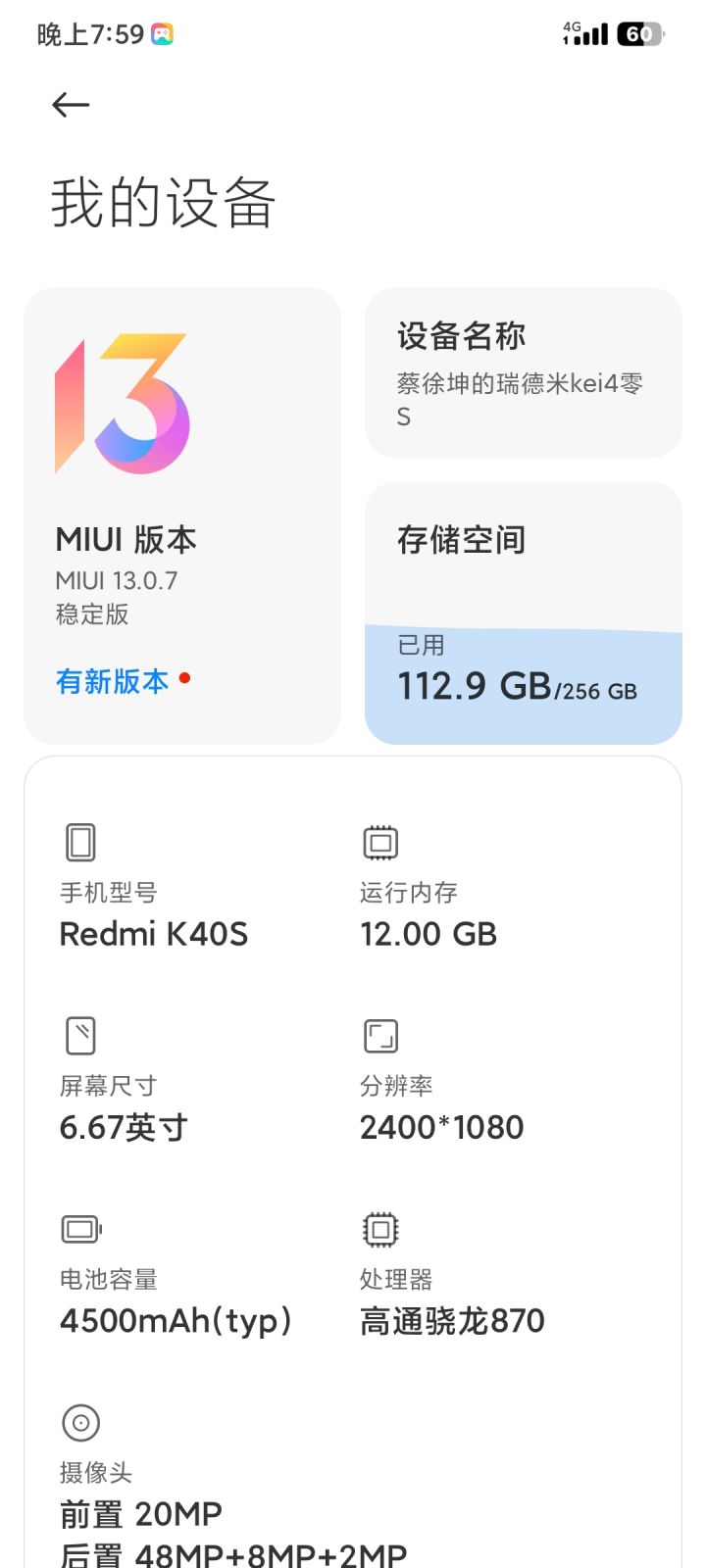Open the 设备名称 card
Image resolution: width=706 pixels, height=1568 pixels.
(x=523, y=372)
